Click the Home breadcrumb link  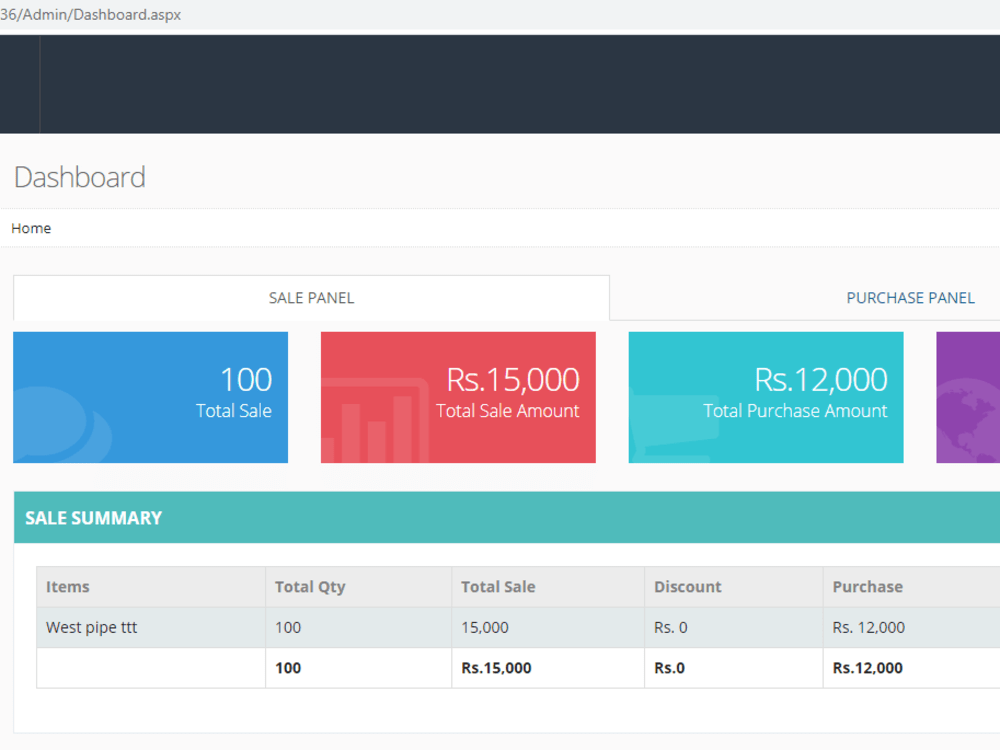tap(31, 228)
